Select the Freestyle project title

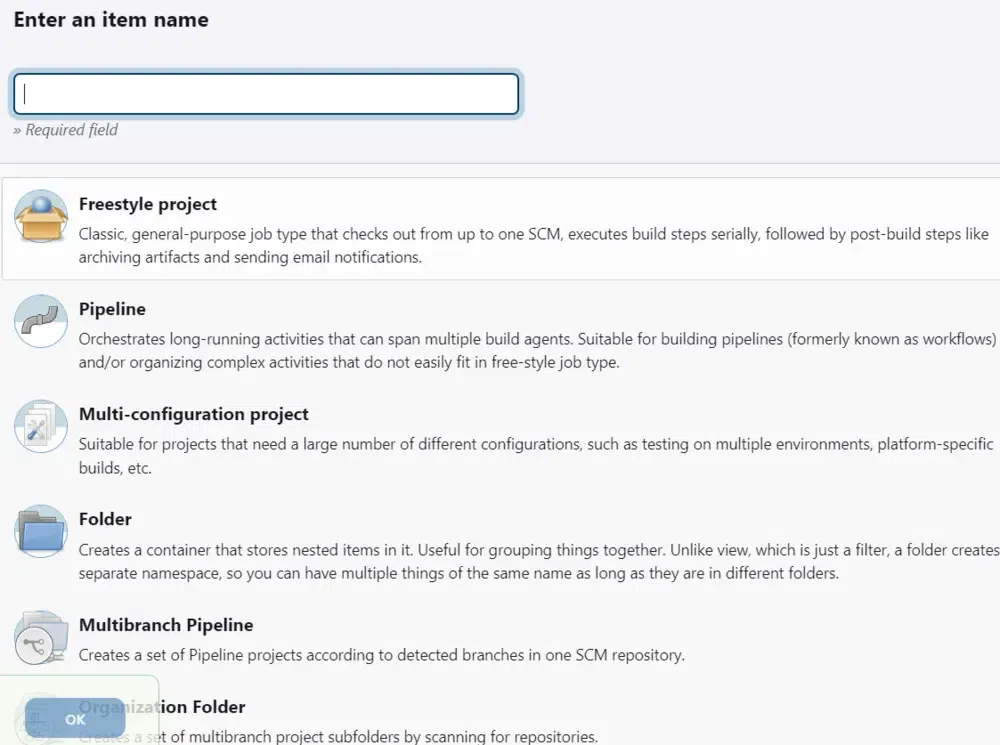[x=148, y=204]
